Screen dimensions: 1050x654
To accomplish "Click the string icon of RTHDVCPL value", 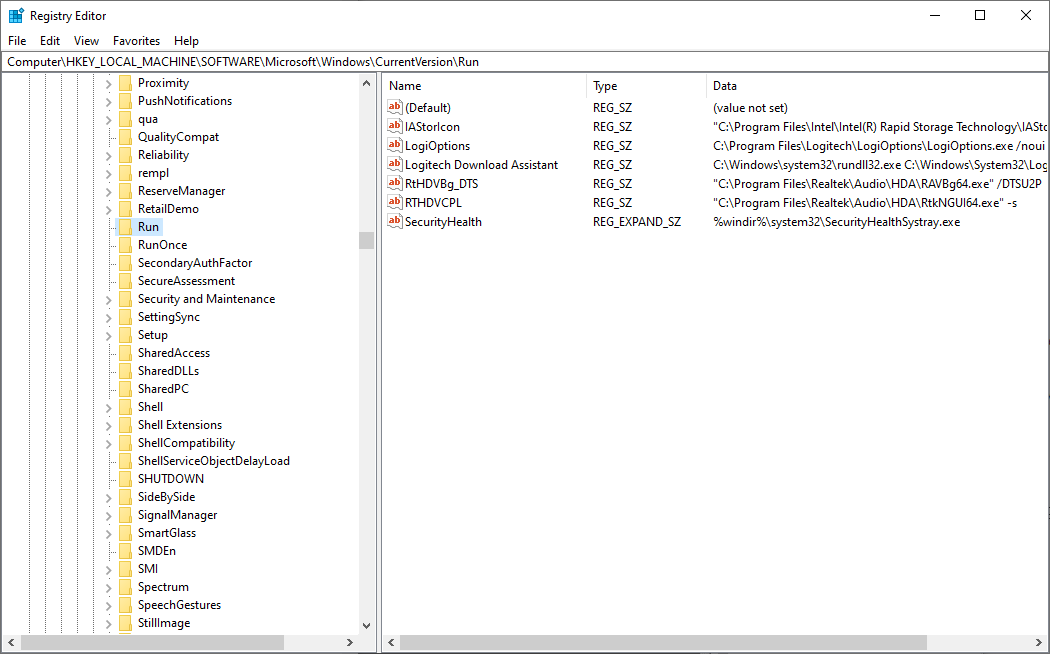I will (395, 202).
